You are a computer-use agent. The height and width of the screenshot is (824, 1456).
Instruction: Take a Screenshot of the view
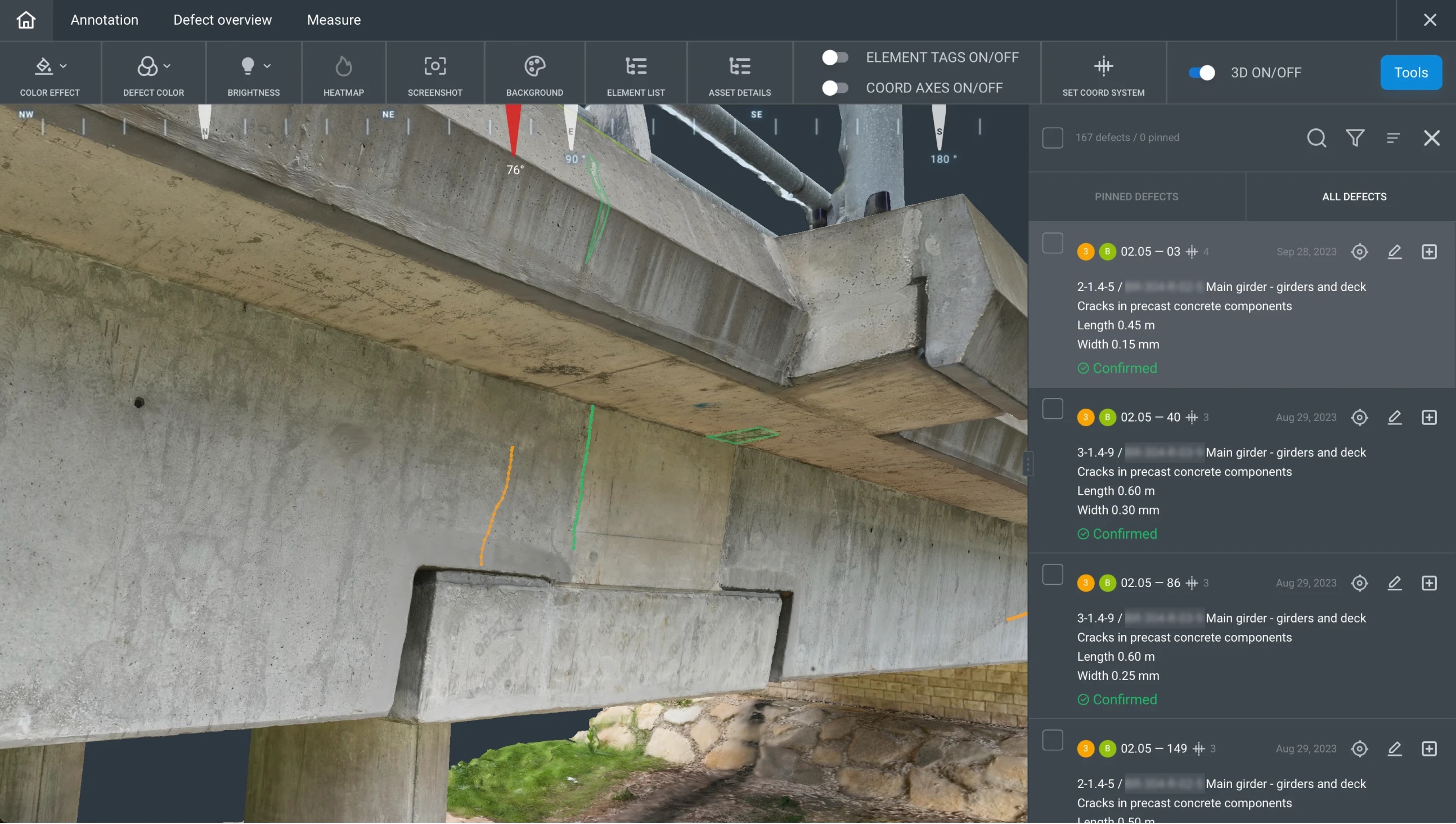tap(435, 66)
